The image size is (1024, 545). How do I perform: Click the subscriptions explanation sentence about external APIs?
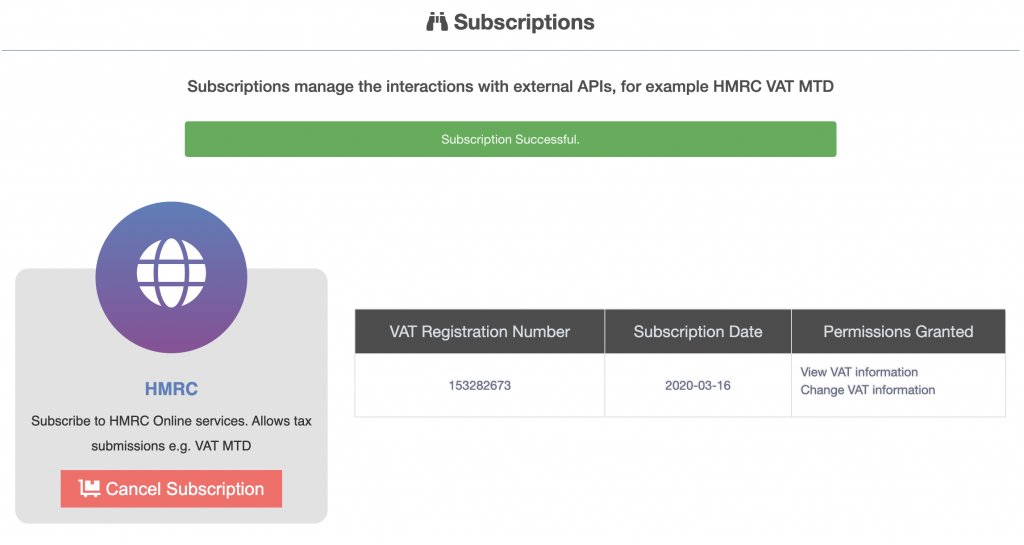pos(510,87)
